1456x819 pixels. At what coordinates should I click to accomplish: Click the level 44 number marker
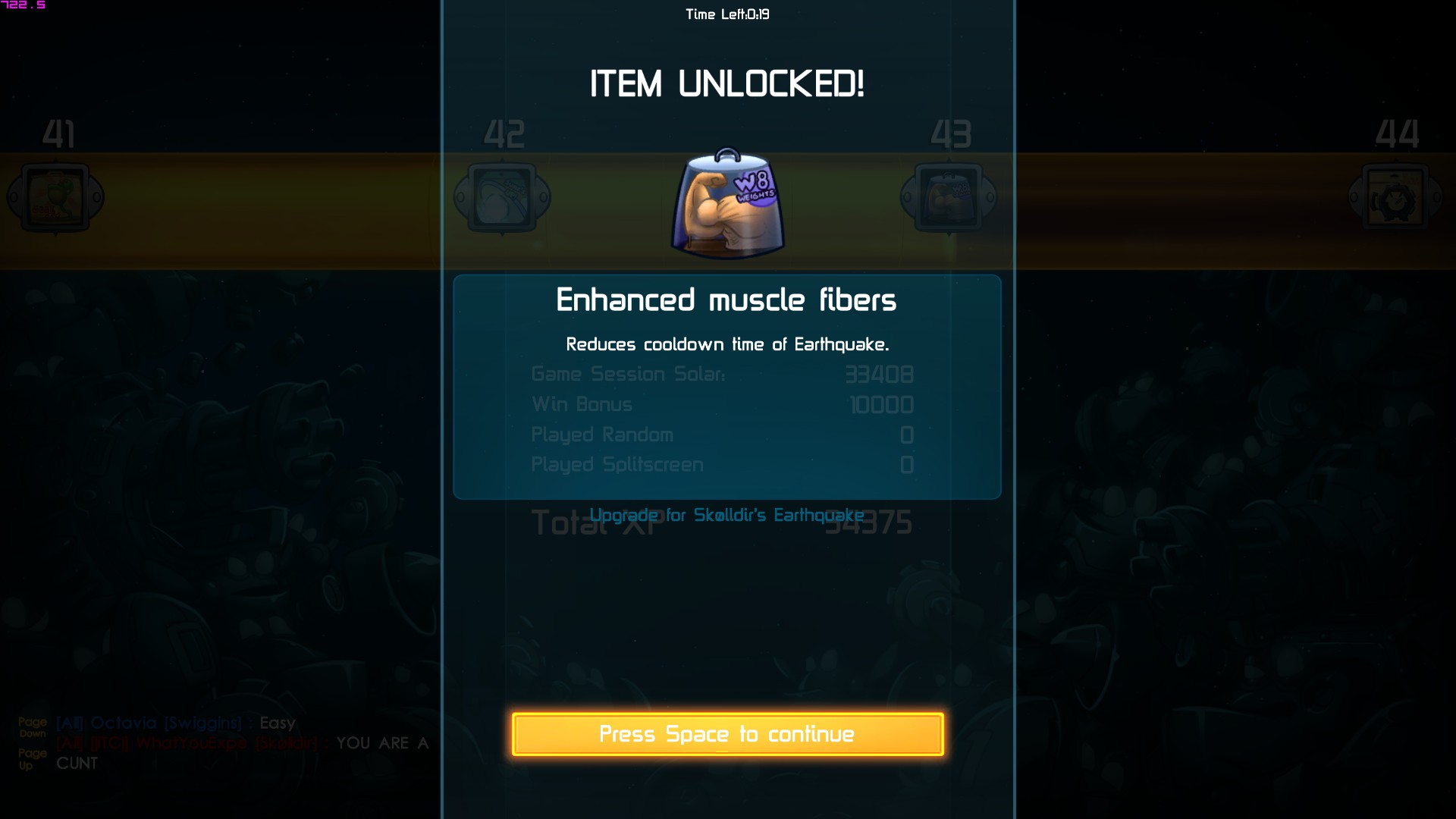point(1398,134)
